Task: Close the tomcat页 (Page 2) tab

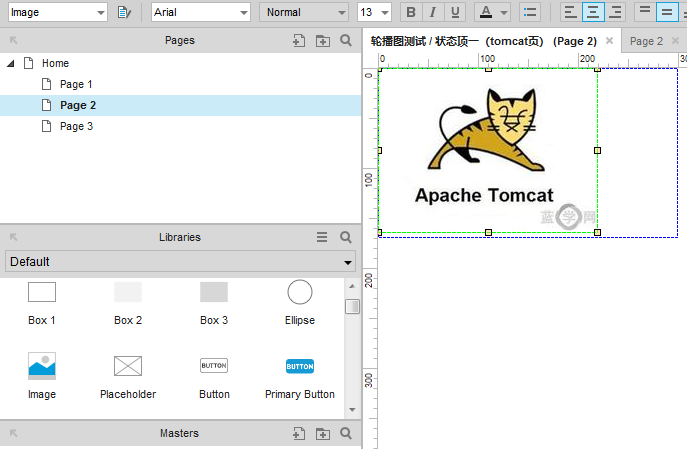Action: 609,41
